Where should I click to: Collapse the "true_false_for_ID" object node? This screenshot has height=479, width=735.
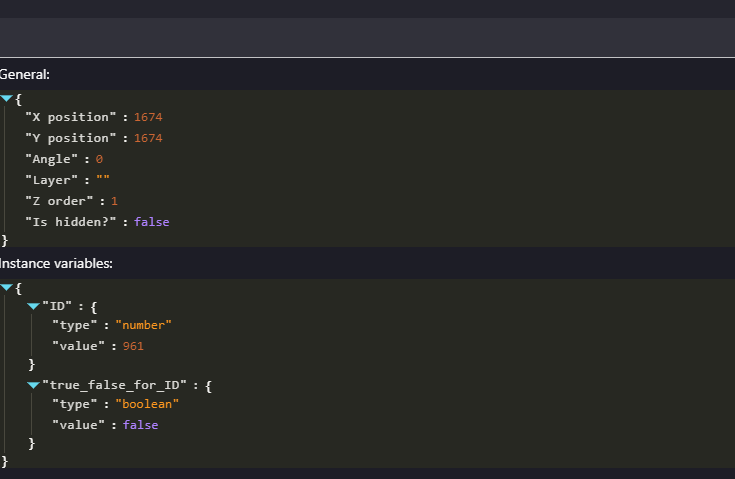(33, 385)
